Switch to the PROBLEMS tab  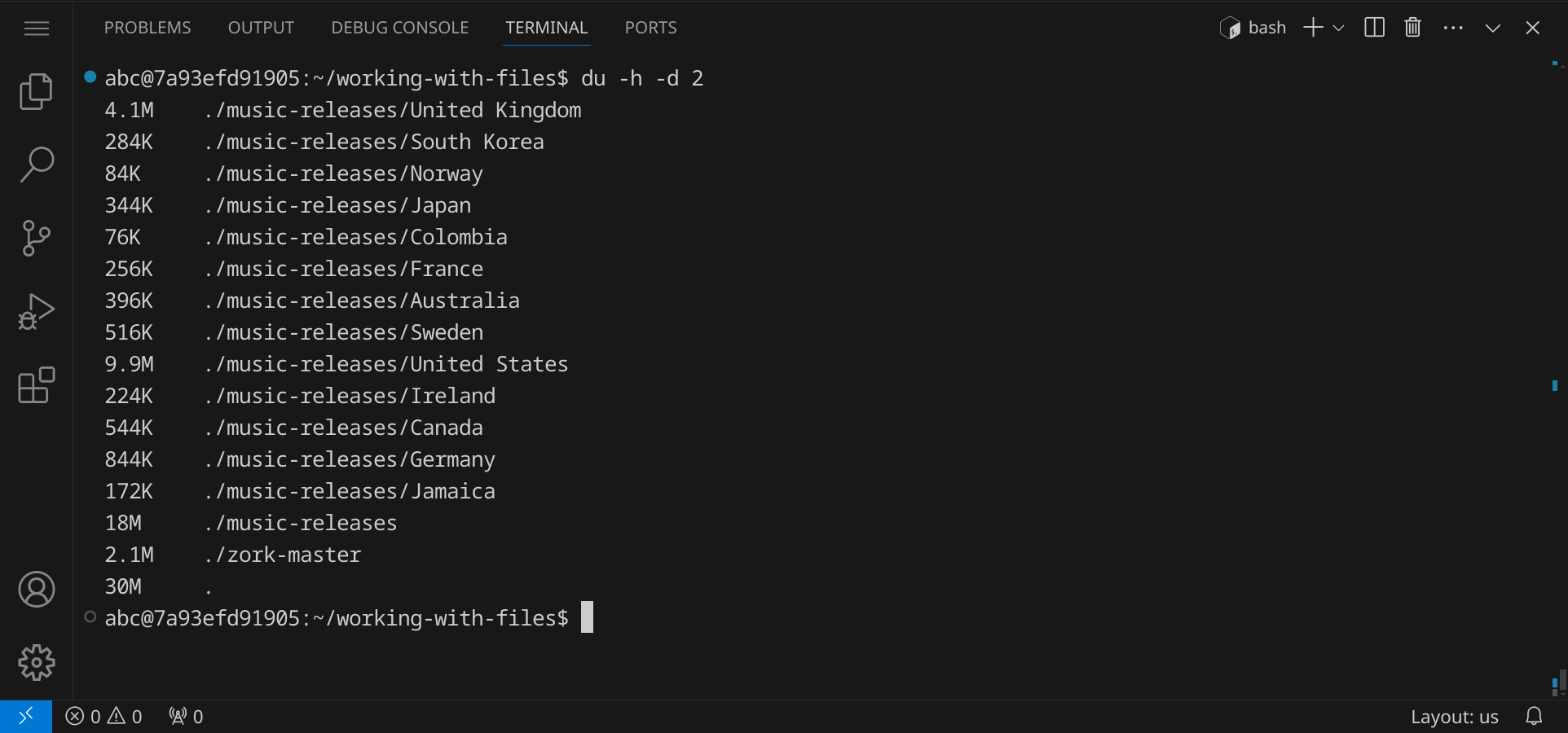(148, 28)
